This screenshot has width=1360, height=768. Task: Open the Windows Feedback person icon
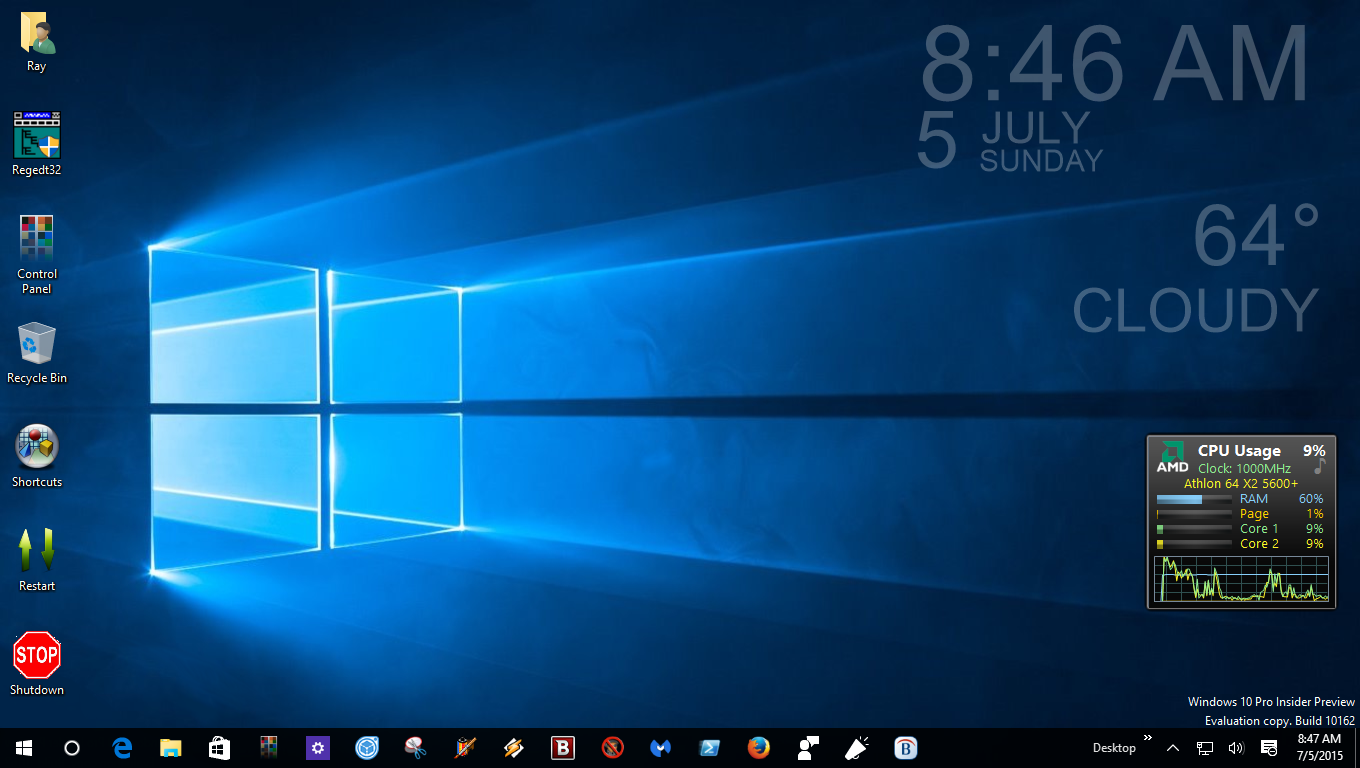(x=808, y=747)
